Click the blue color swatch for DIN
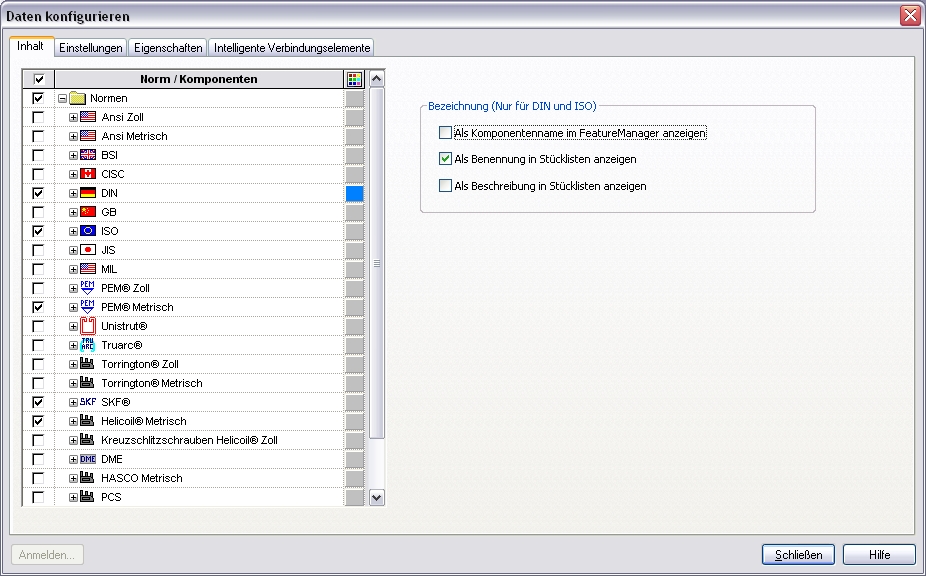 [x=354, y=193]
